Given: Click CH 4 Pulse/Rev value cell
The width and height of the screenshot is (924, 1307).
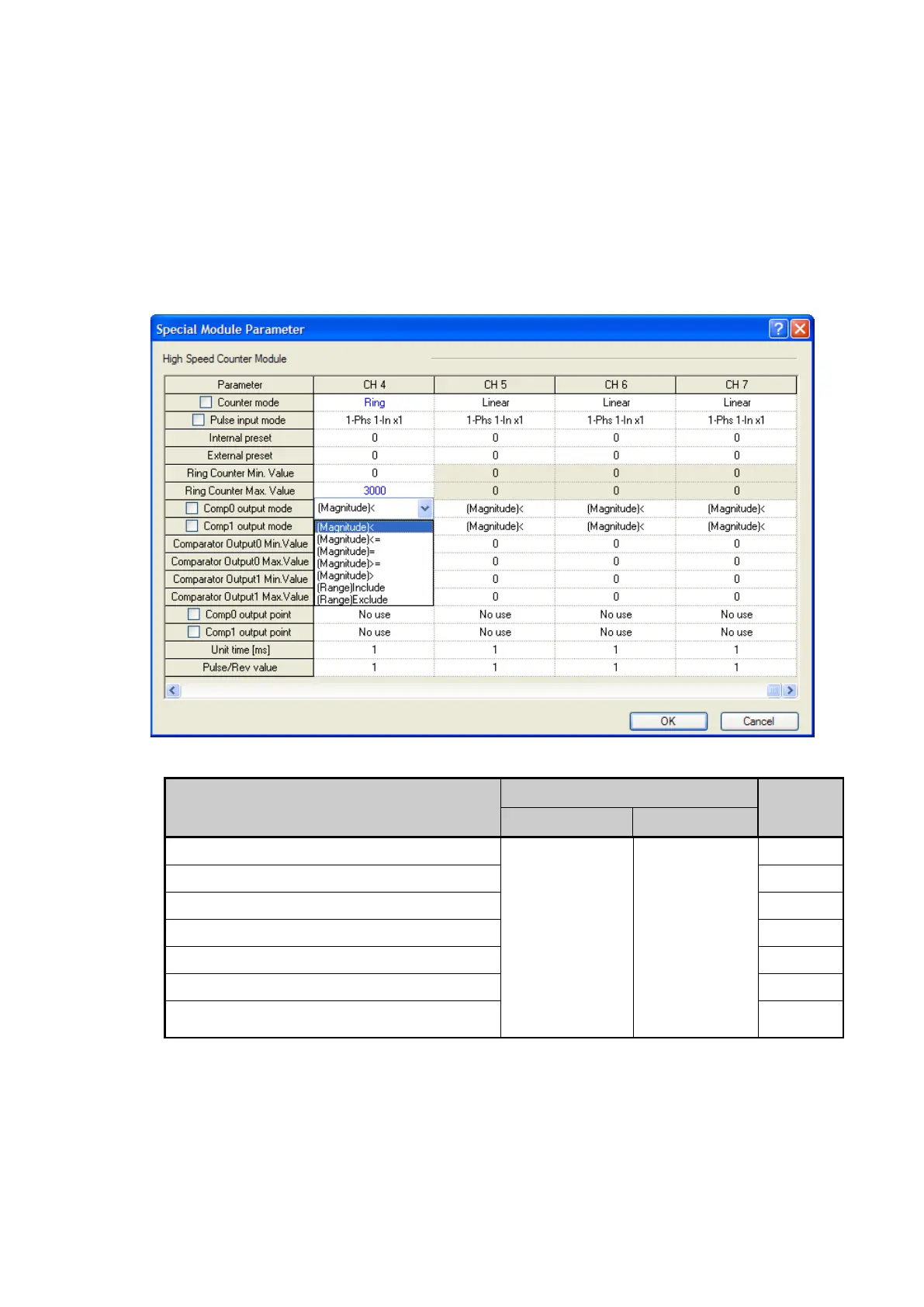Looking at the screenshot, I should [374, 667].
